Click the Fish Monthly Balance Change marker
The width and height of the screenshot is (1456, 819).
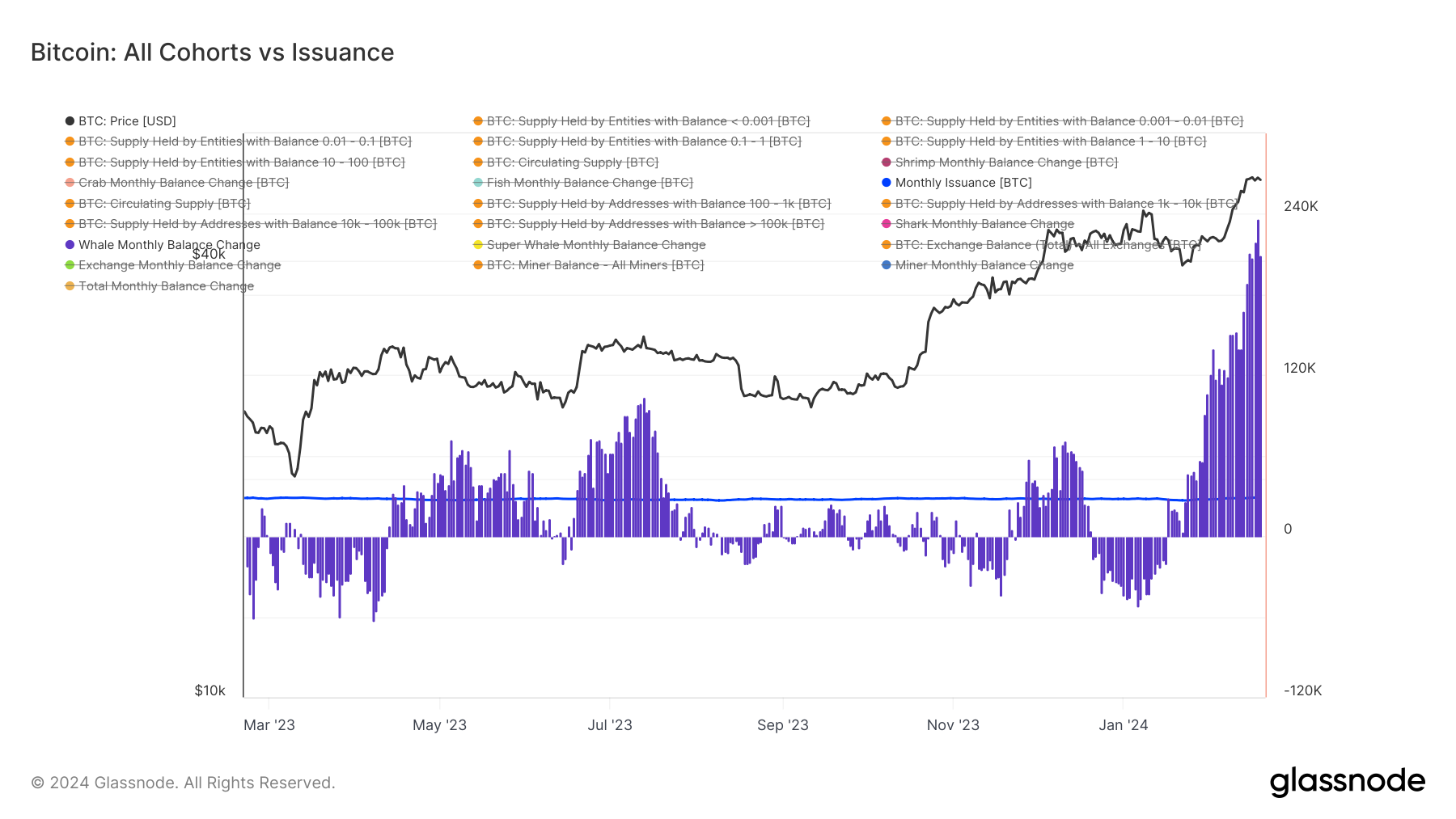(x=478, y=183)
